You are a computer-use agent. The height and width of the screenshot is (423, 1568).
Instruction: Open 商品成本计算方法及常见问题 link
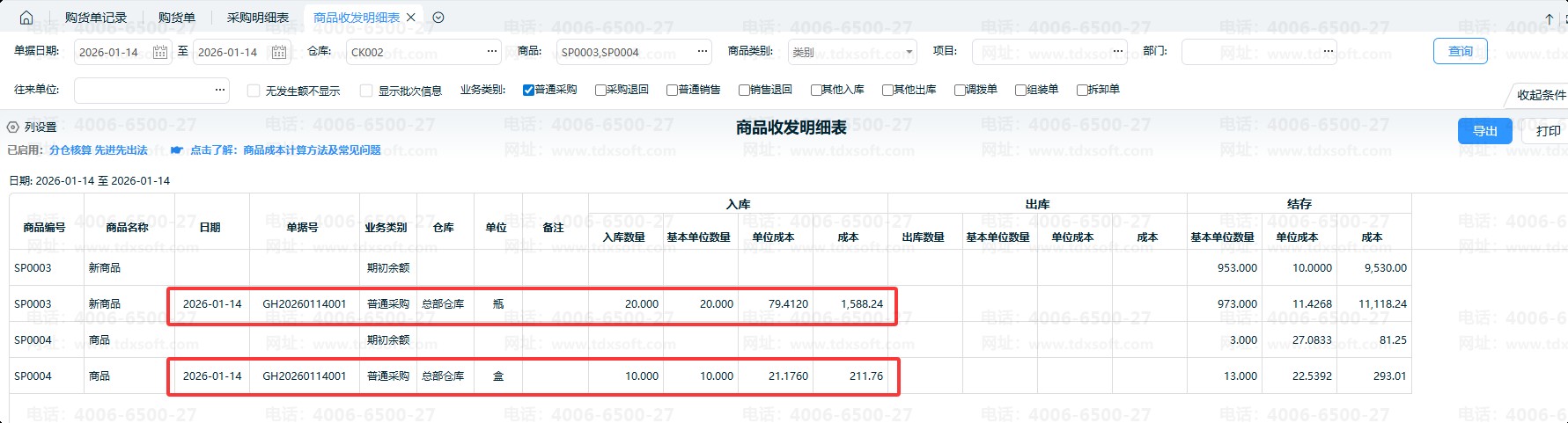click(312, 150)
